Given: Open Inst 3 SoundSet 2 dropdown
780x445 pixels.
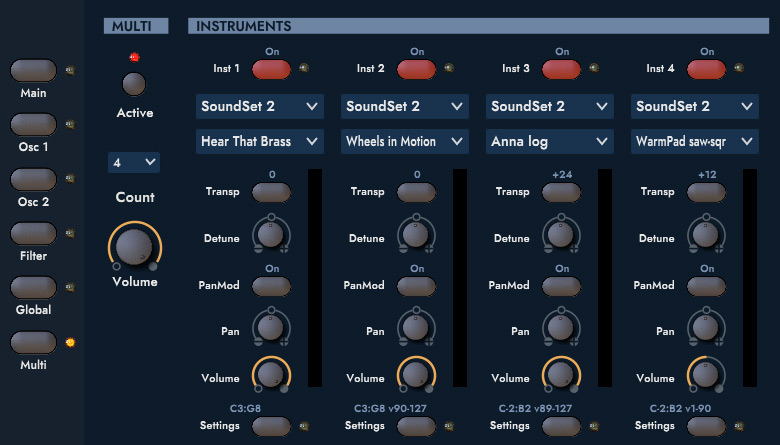Looking at the screenshot, I should click(x=549, y=106).
